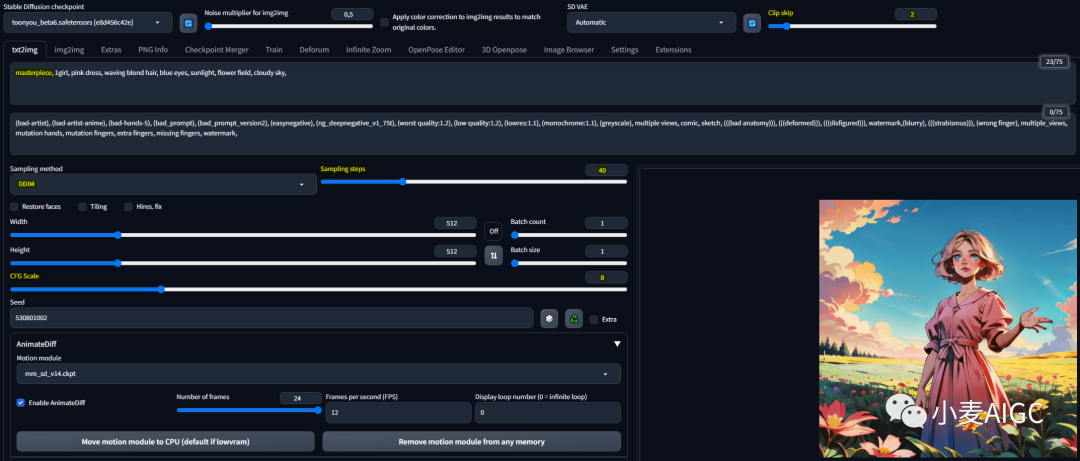Click the Noise multiplier value box

353,14
